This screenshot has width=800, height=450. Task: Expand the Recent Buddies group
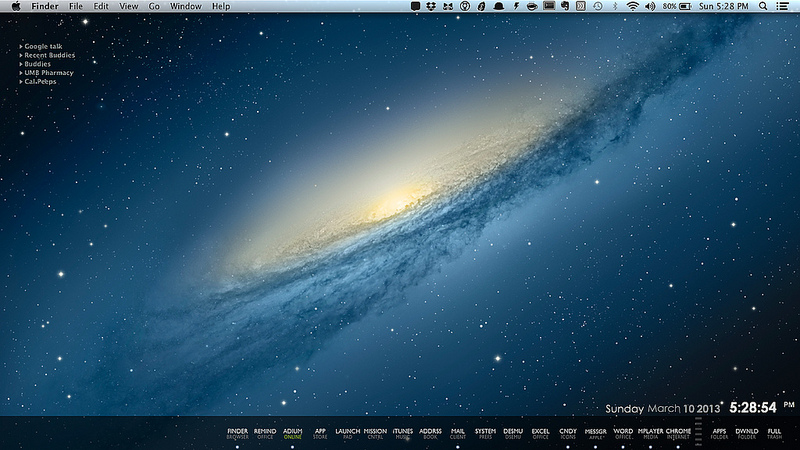pos(49,55)
